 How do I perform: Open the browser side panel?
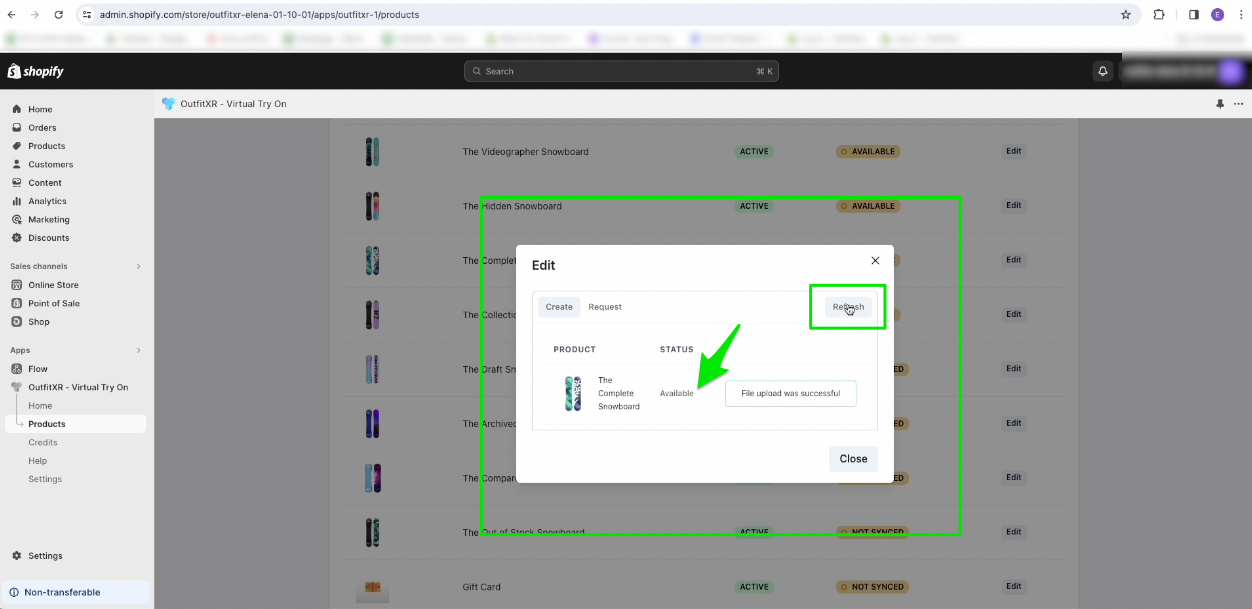[1194, 15]
